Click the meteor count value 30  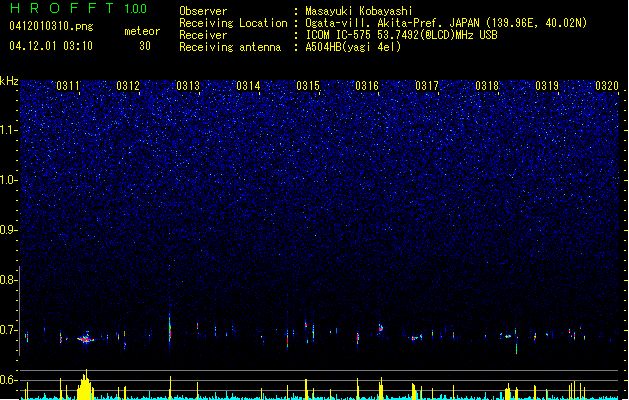[x=145, y=46]
